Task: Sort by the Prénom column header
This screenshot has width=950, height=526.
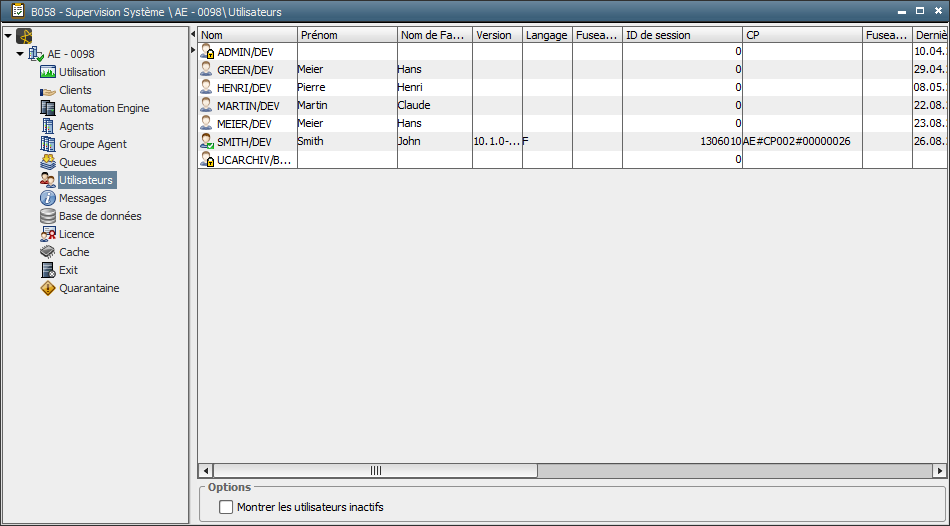Action: coord(347,35)
